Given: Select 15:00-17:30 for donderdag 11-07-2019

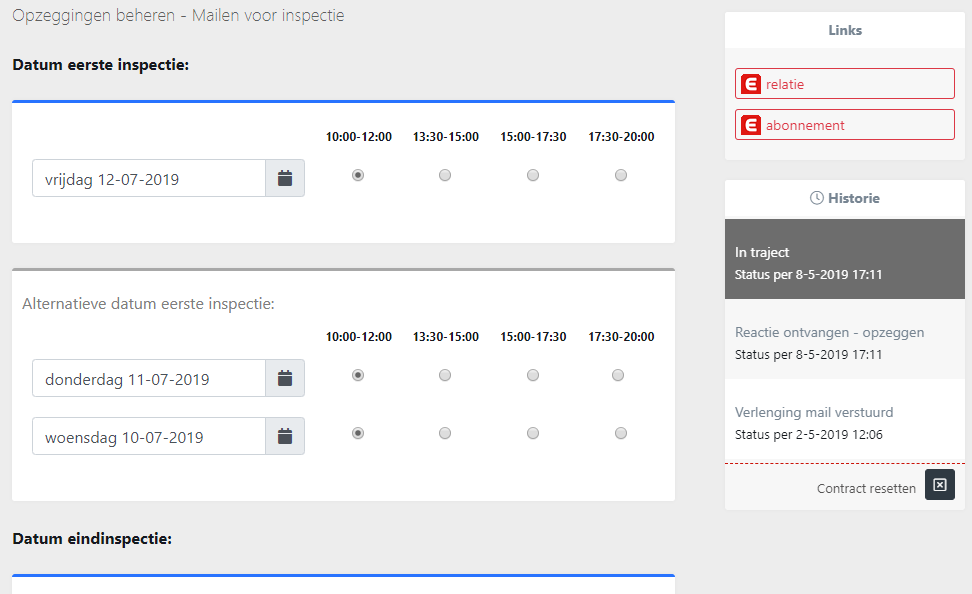Looking at the screenshot, I should 533,375.
